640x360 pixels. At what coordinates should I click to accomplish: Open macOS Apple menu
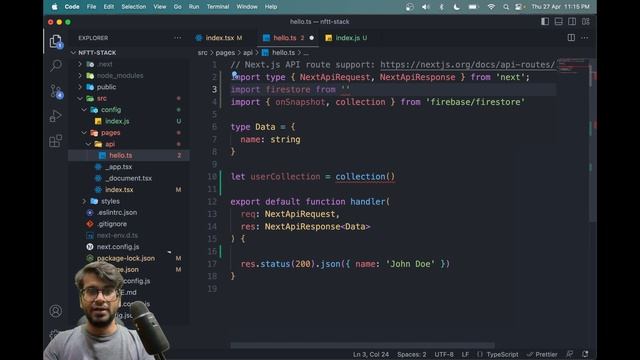(55, 7)
